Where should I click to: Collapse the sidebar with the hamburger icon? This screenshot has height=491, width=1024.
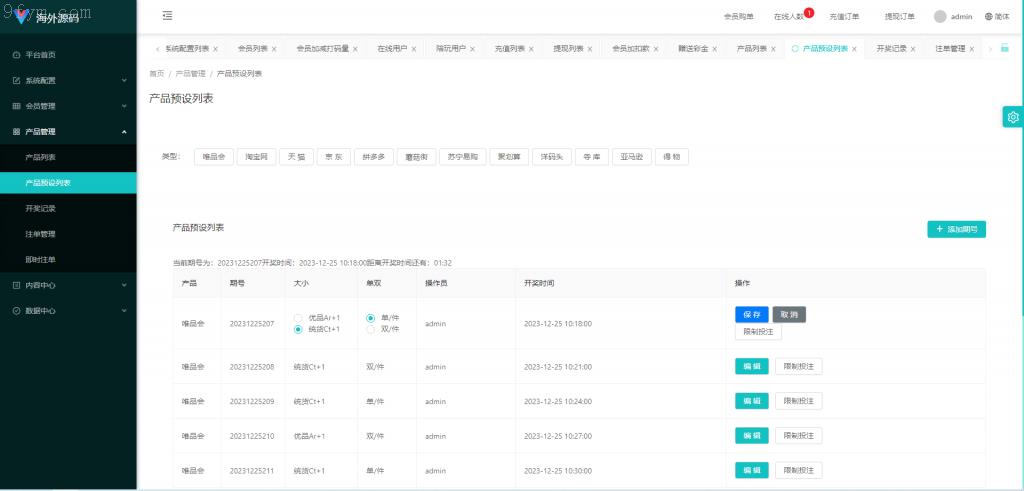167,16
